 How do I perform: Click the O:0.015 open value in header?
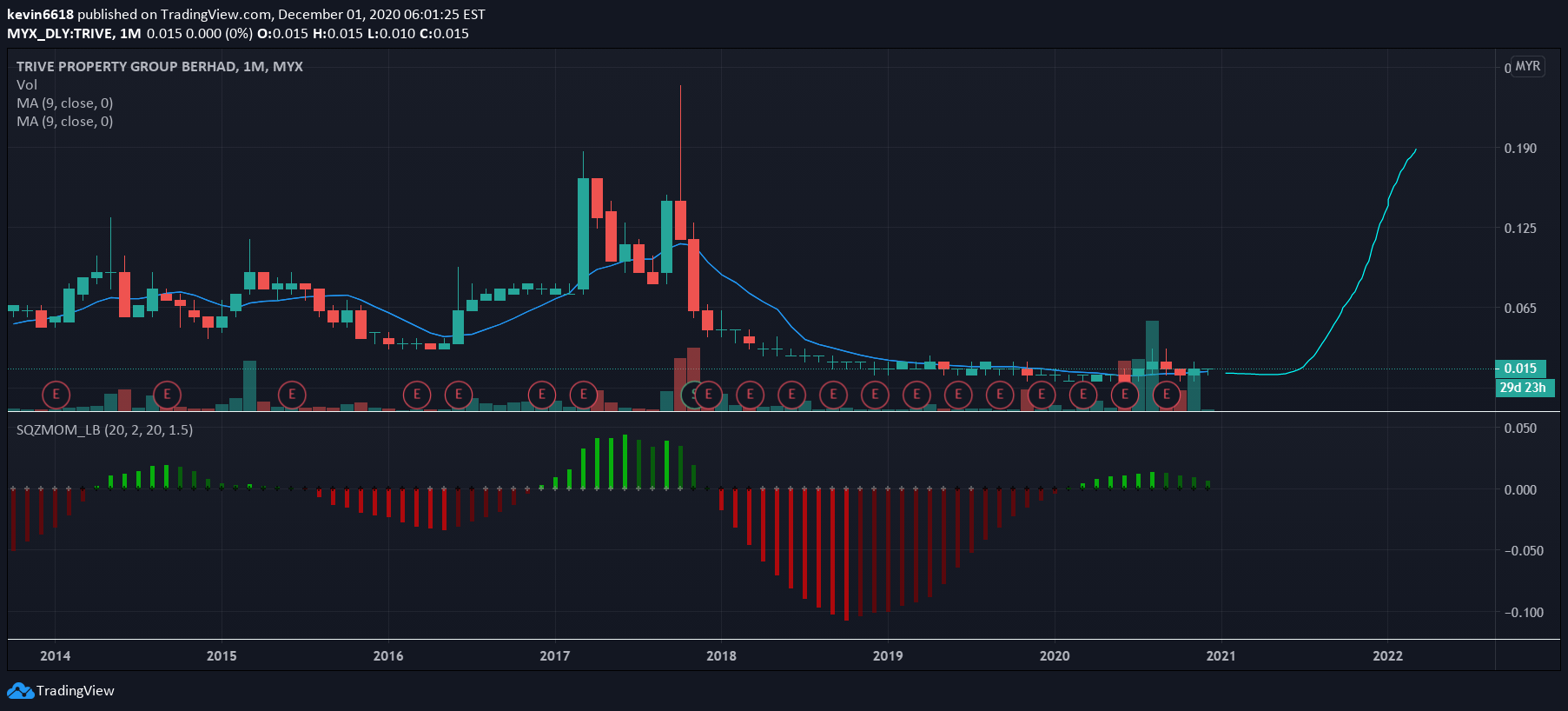click(x=282, y=34)
